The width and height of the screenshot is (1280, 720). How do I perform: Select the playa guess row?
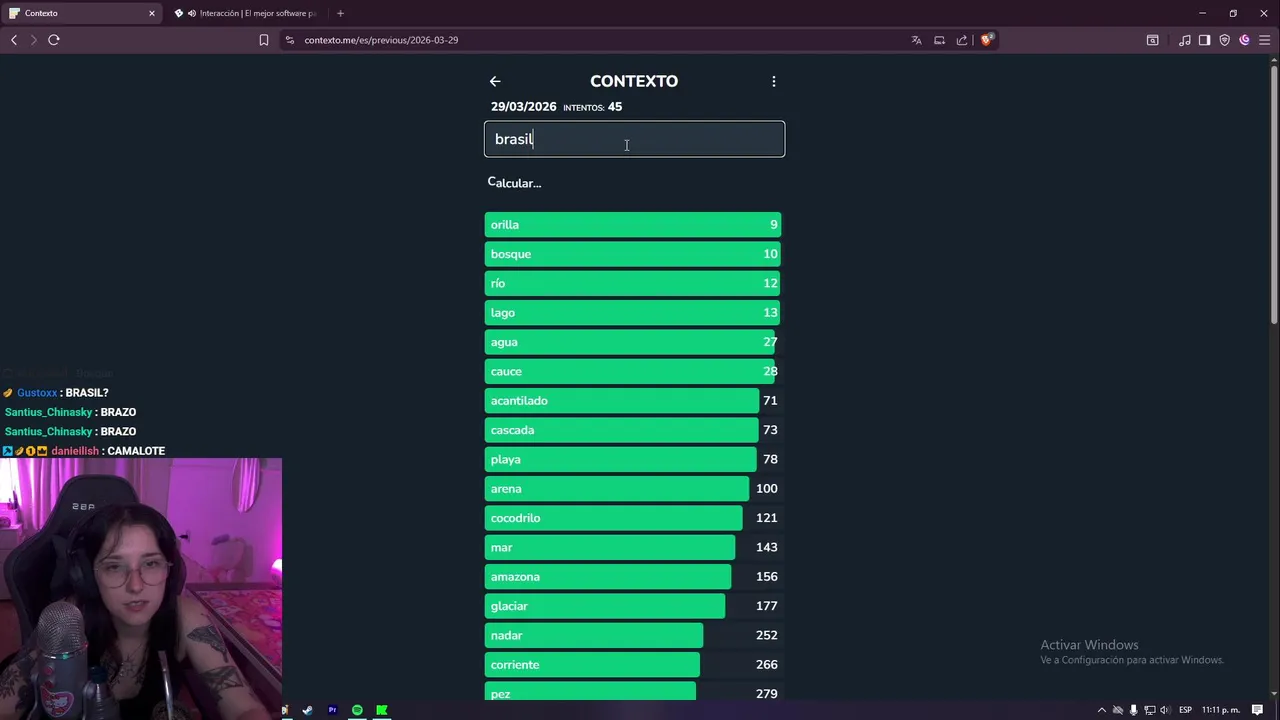tap(634, 459)
